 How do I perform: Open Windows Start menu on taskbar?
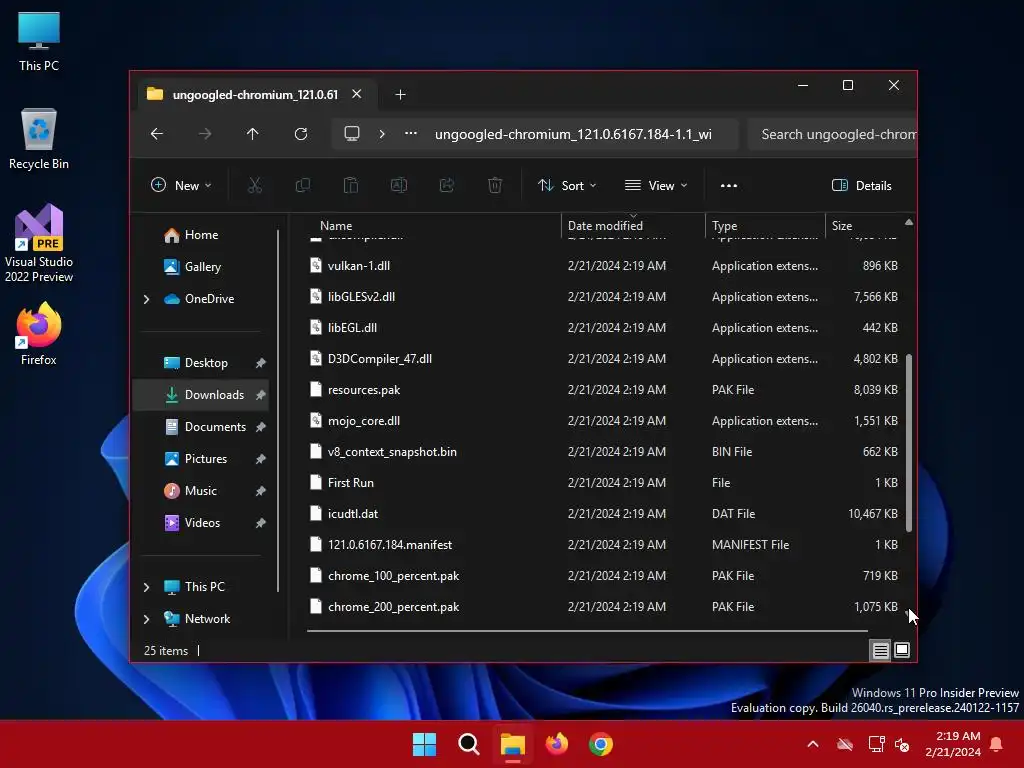424,744
